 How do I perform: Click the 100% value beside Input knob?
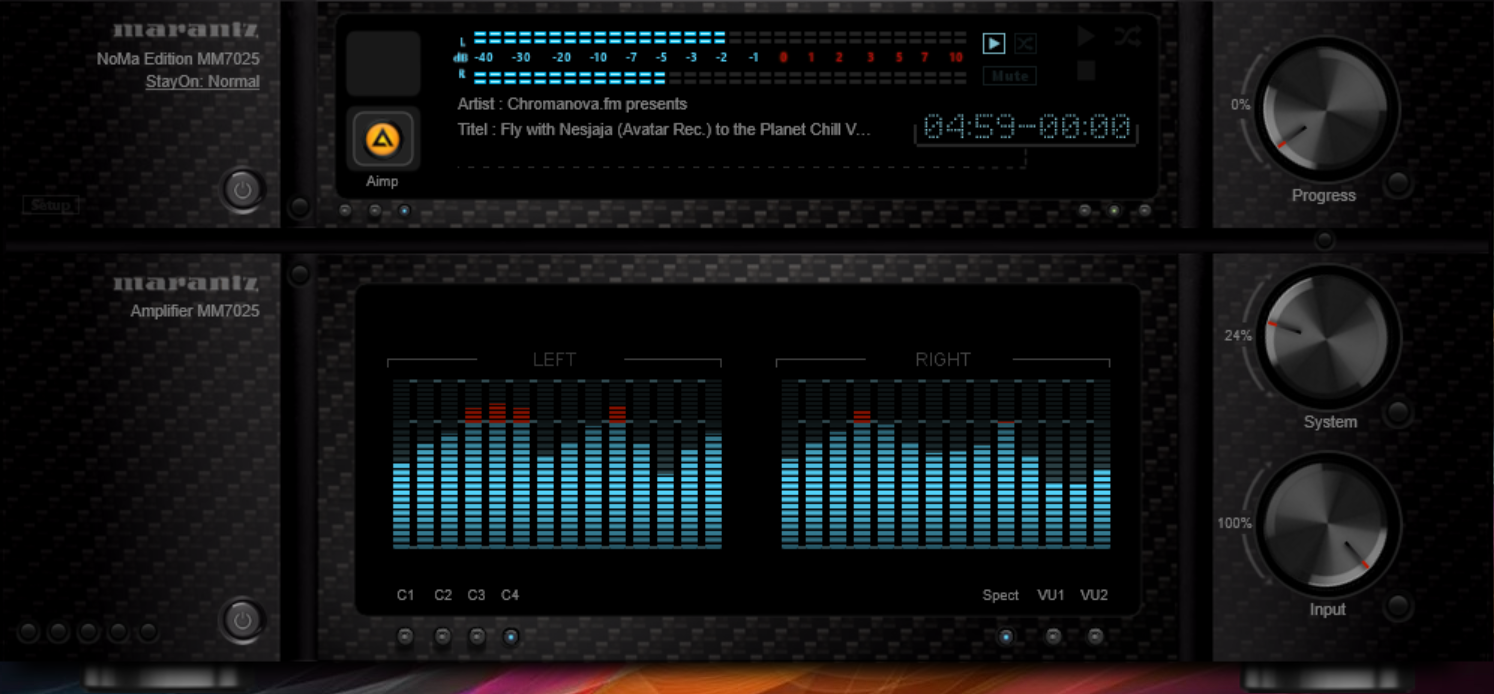tap(1234, 523)
